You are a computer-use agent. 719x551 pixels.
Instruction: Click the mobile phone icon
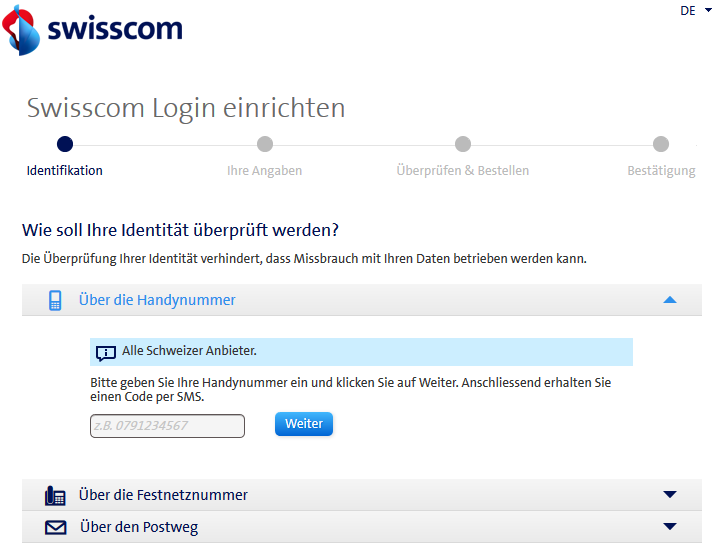[x=56, y=300]
